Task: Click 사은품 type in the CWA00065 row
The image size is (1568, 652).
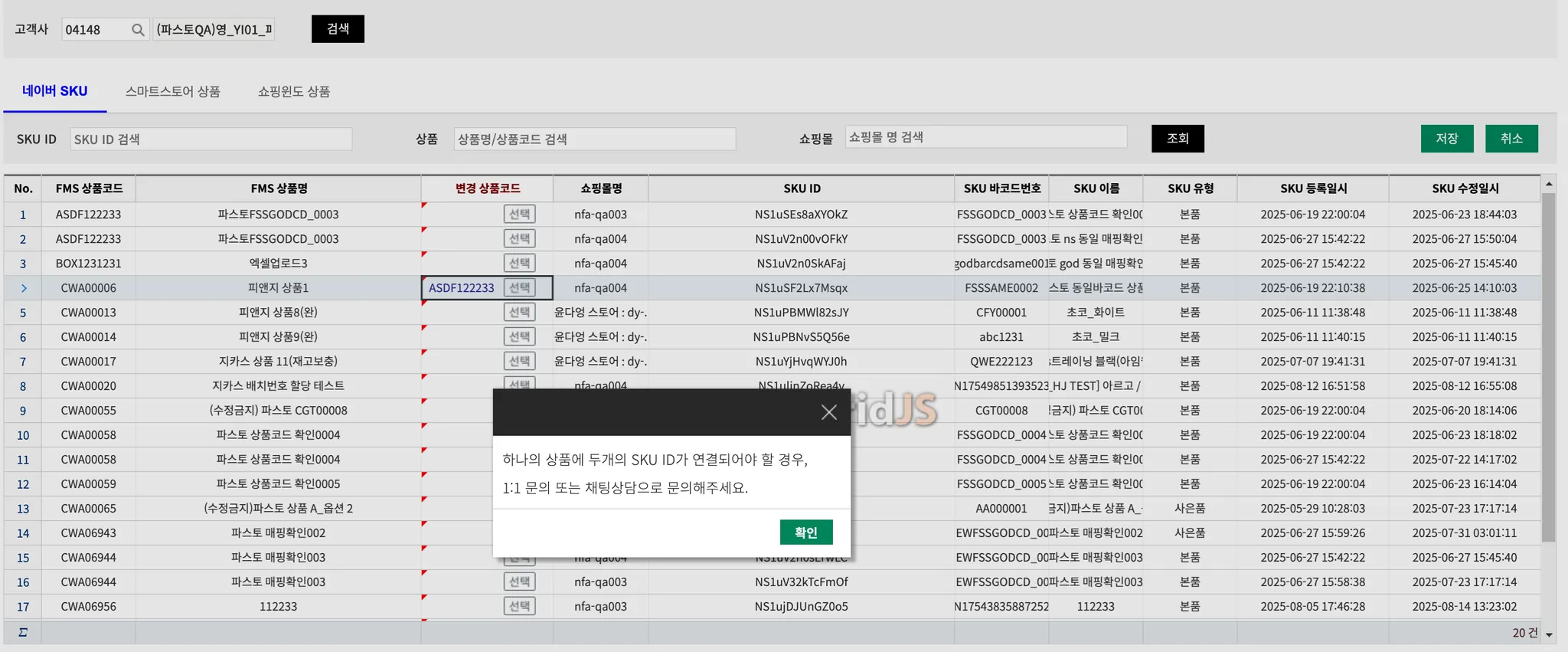Action: click(x=1191, y=509)
